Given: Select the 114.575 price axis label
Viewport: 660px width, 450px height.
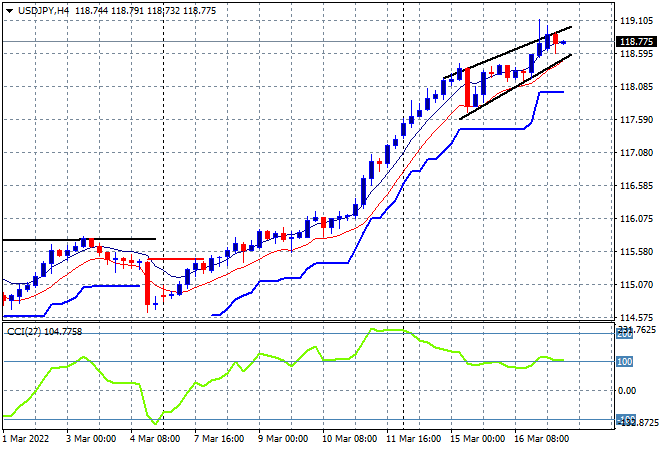Looking at the screenshot, I should point(637,317).
